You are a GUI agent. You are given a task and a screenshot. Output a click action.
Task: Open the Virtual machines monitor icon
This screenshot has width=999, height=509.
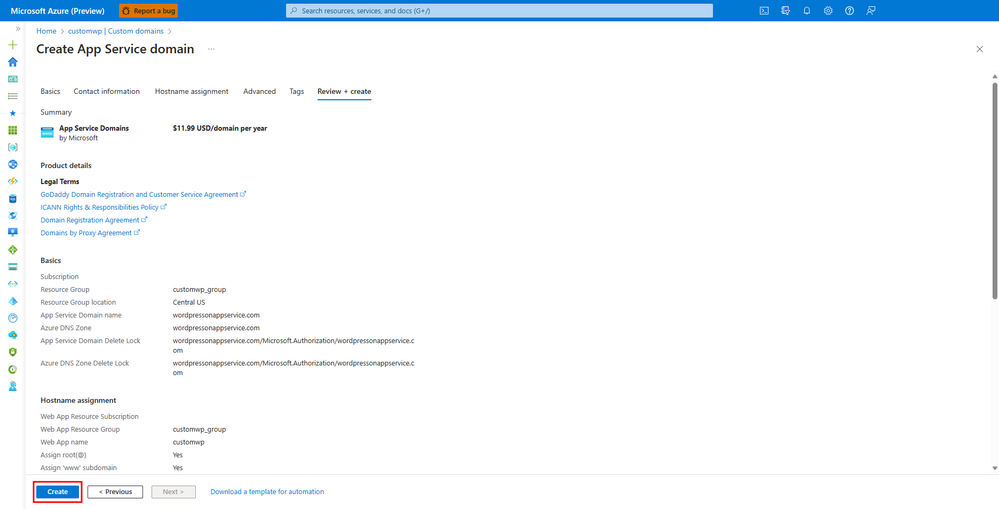[12, 233]
